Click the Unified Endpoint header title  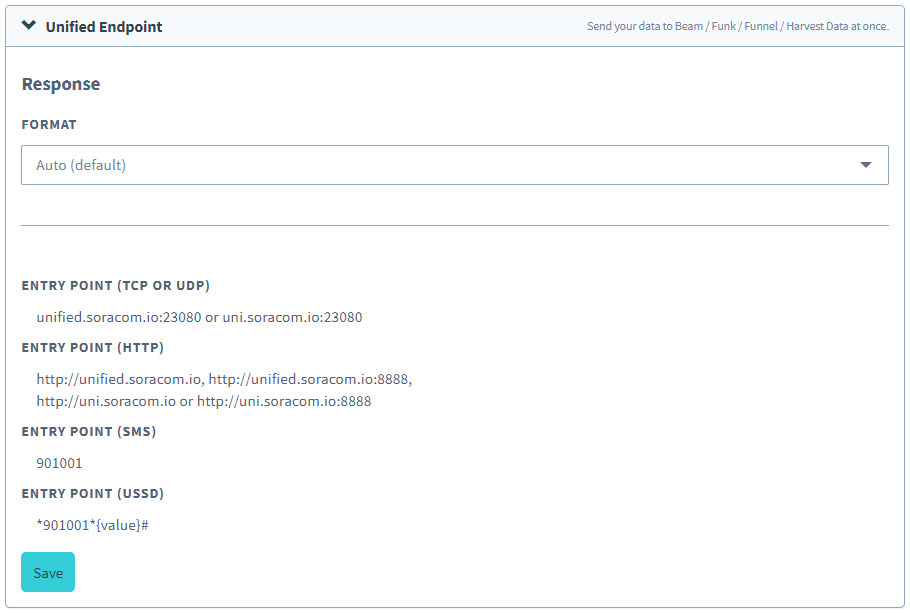(x=103, y=26)
